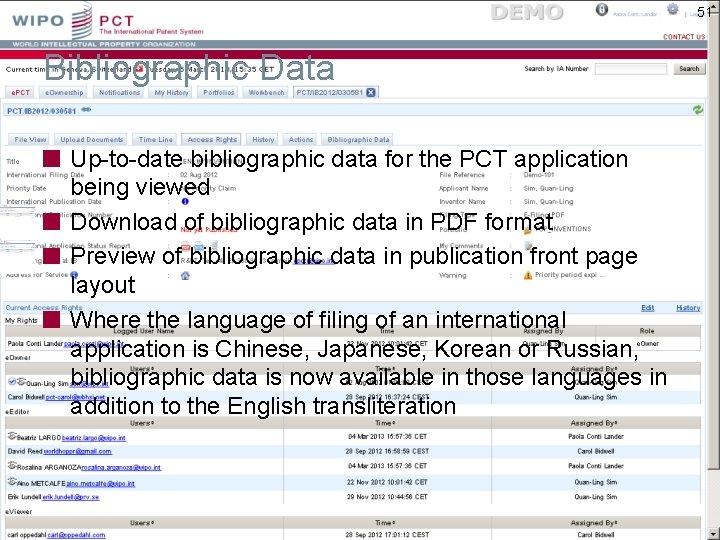Click the David Reed email link
This screenshot has width=720, height=540.
(78, 451)
